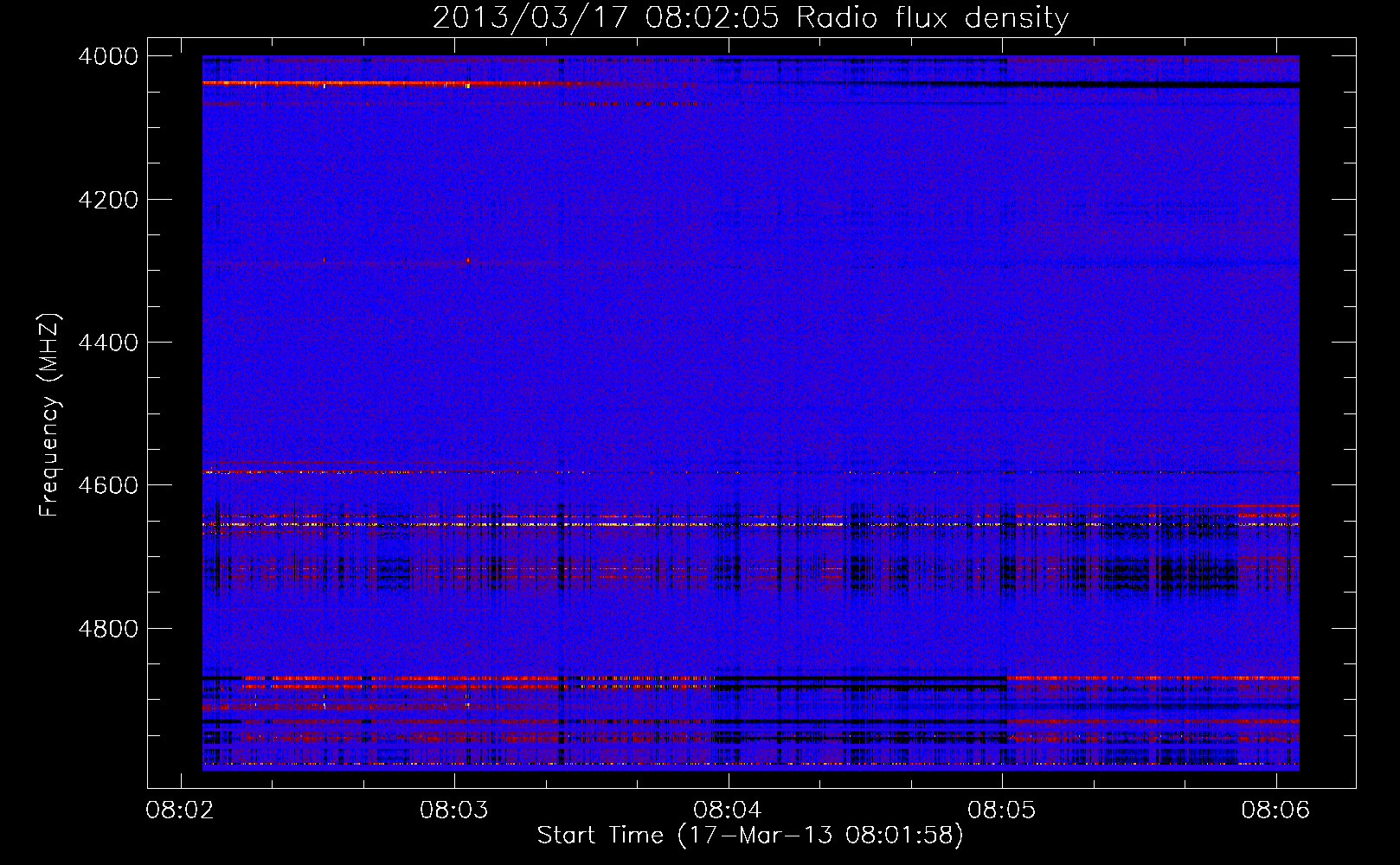Click the plot title '2013/03/17 08:02:05 Radio flux density'
Screen dimensions: 1400x865
750,18
